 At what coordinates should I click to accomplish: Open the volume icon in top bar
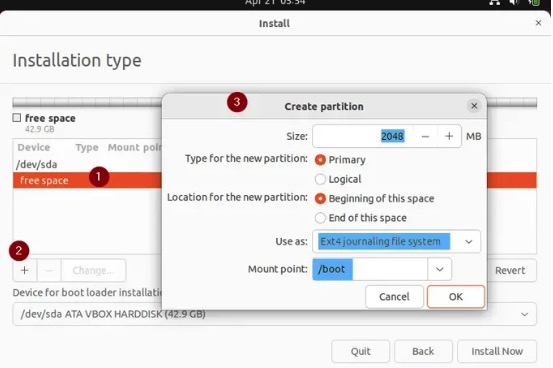(x=514, y=2)
